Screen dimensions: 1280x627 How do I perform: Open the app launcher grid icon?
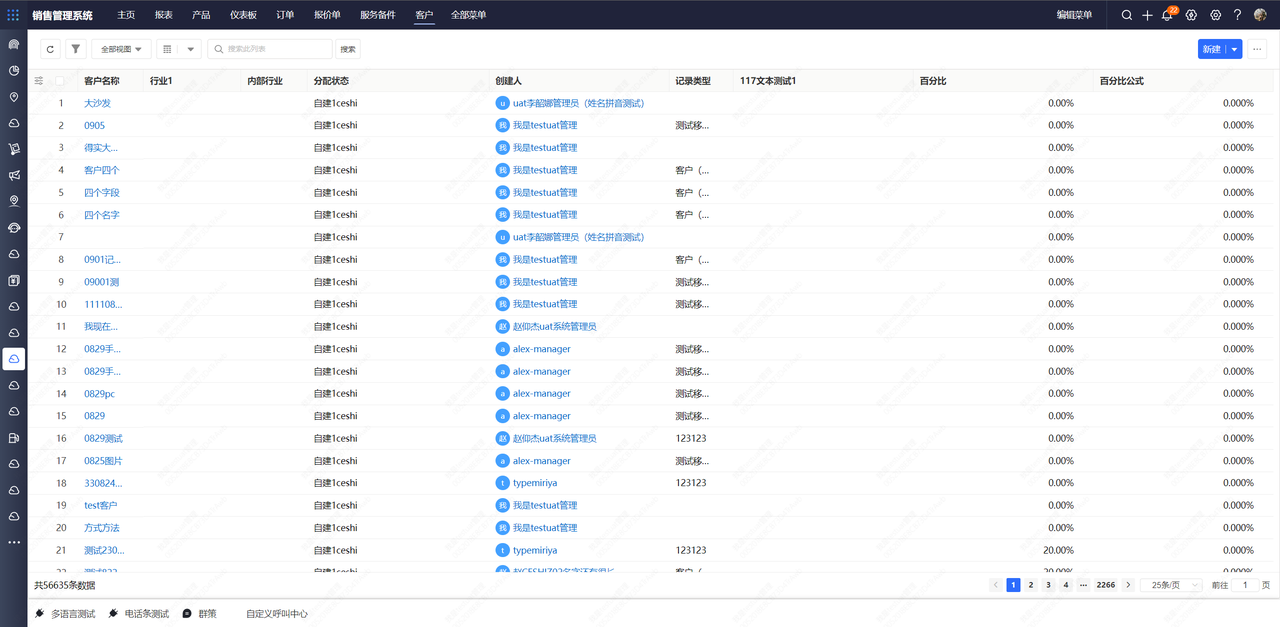coord(13,15)
